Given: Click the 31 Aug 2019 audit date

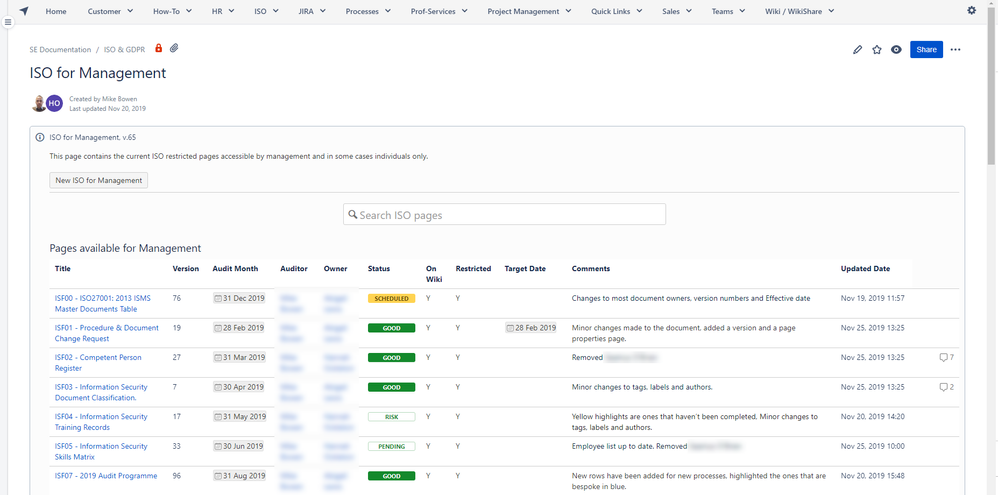Looking at the screenshot, I should click(x=239, y=476).
